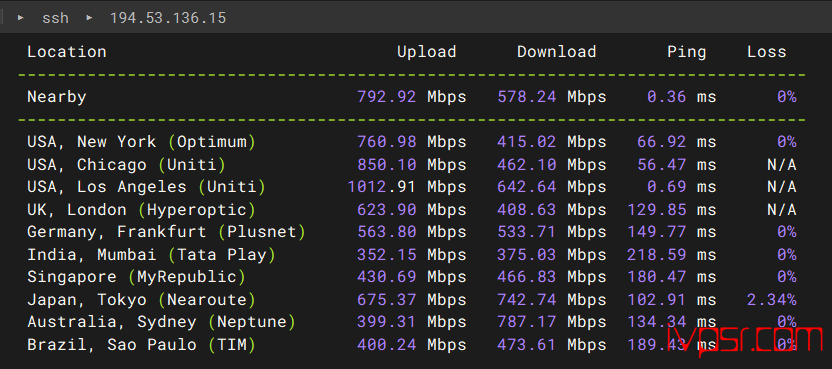The height and width of the screenshot is (369, 832).
Task: Click the arrow before ssh
Action: (x=21, y=18)
